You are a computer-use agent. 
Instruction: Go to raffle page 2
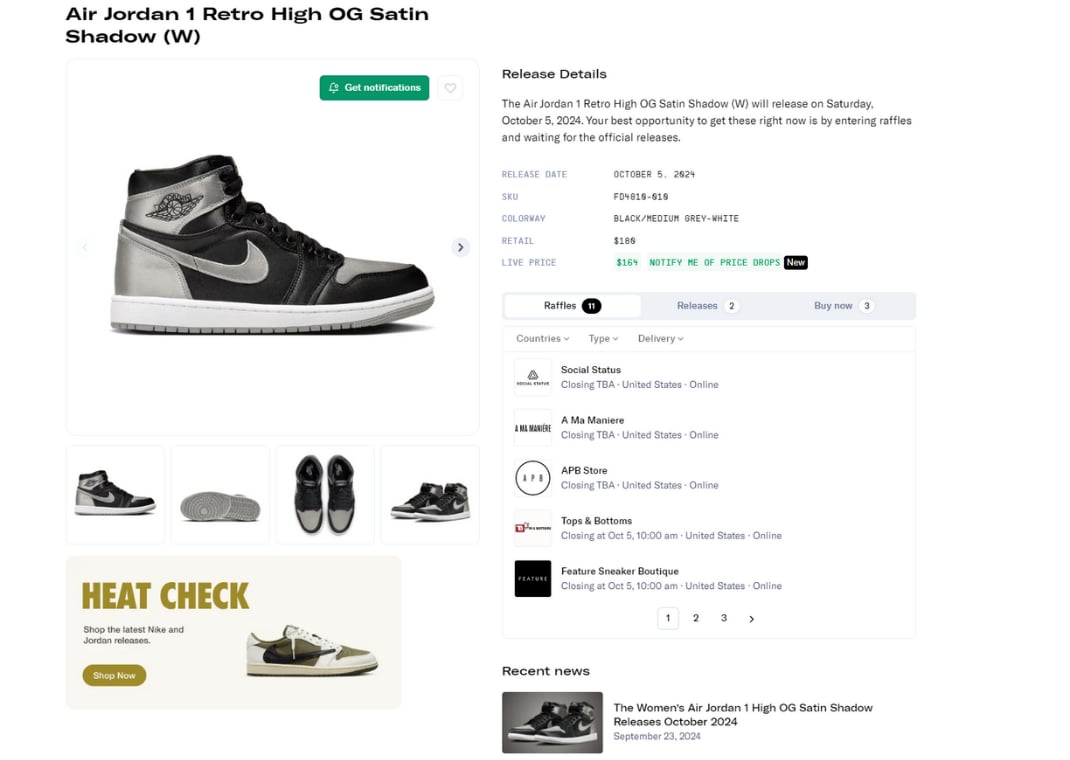point(696,618)
